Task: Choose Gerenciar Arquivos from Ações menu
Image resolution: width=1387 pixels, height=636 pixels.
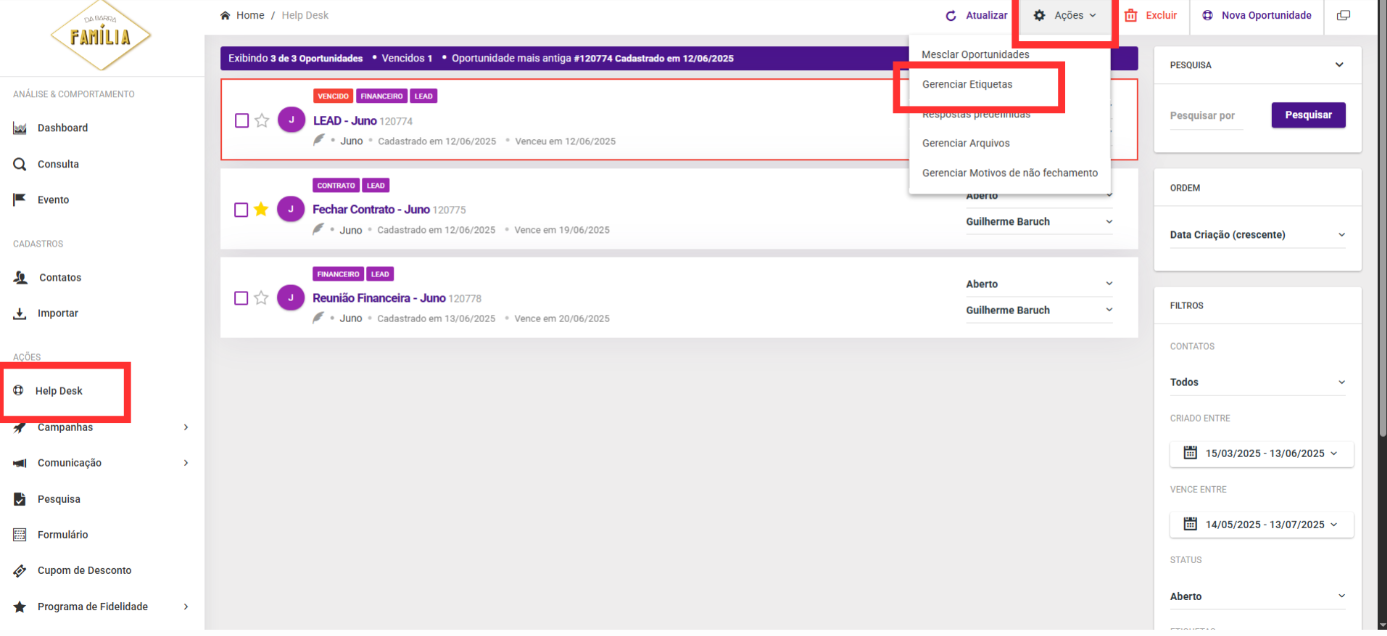Action: point(965,143)
